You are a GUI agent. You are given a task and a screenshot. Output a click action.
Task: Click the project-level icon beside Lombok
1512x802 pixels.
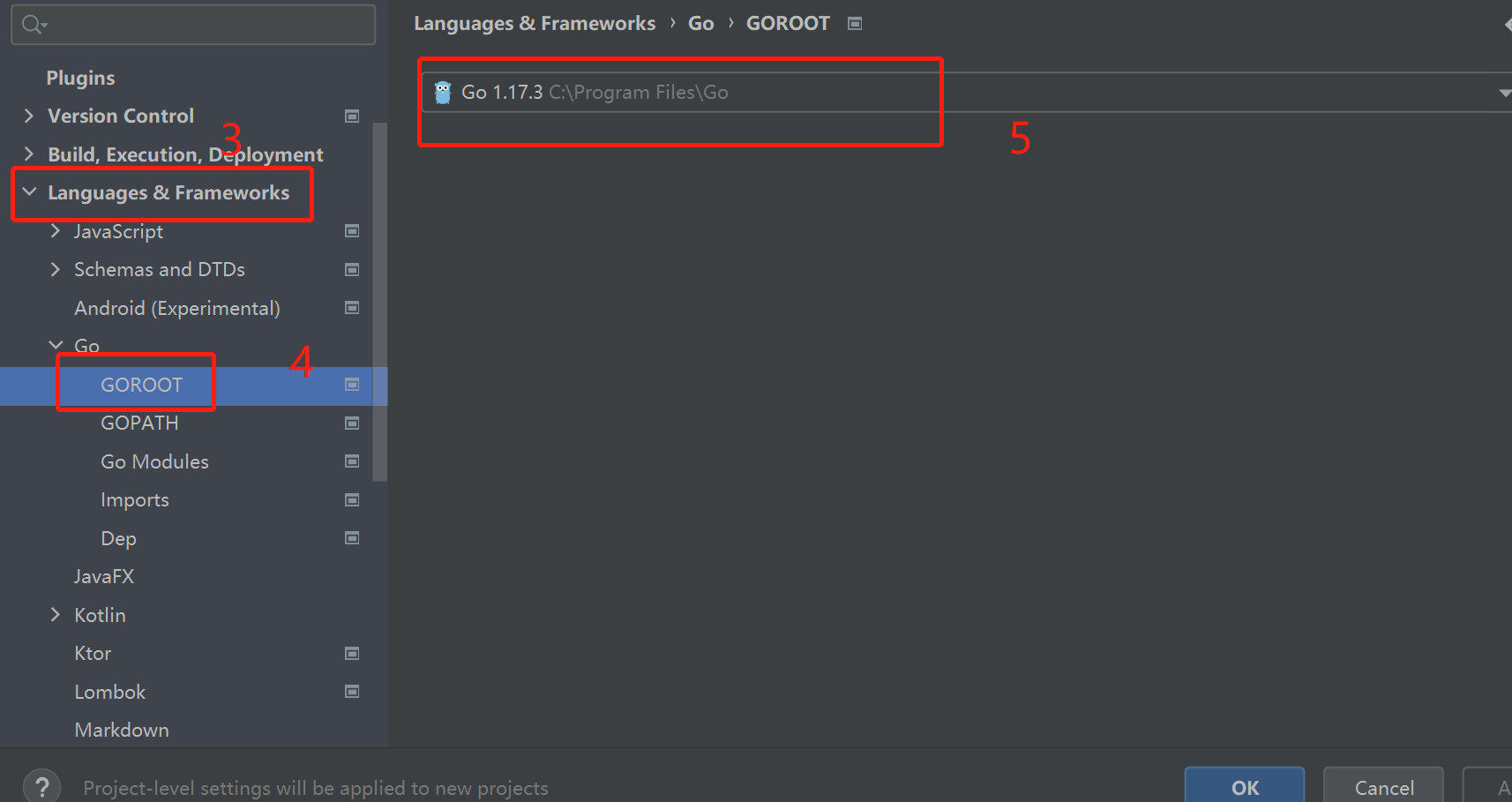click(352, 692)
